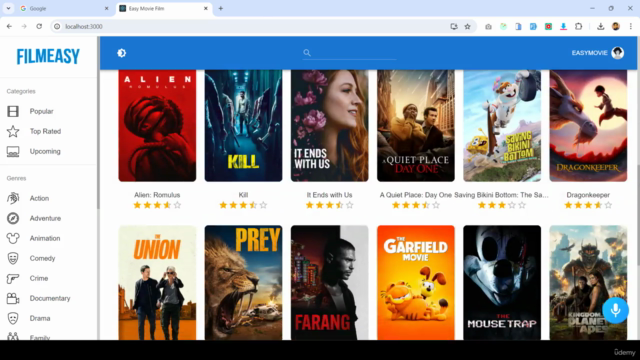The height and width of the screenshot is (360, 640).
Task: Open the Prey movie poster
Action: 243,282
